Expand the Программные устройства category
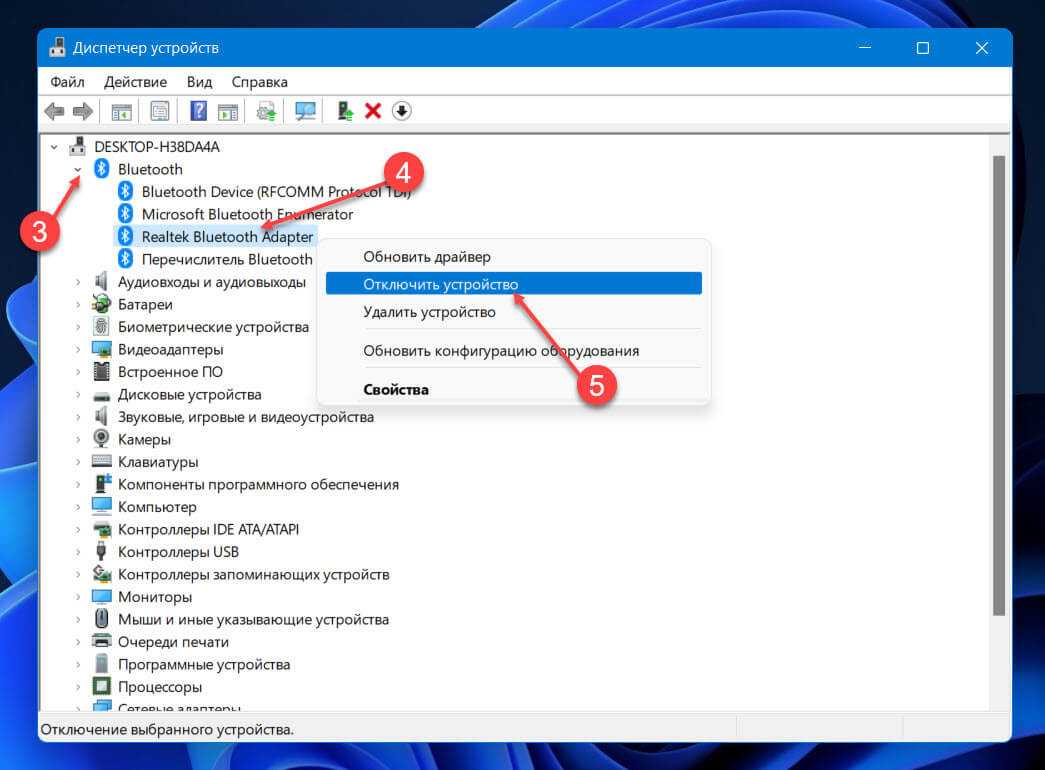 point(78,664)
